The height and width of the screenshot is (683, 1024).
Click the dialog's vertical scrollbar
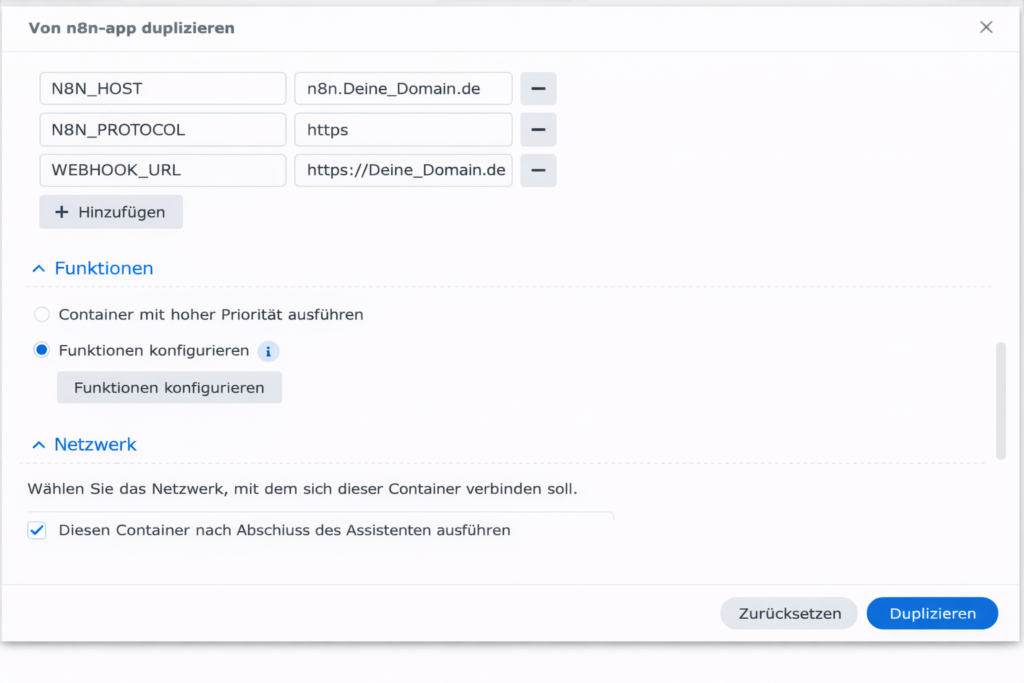click(1001, 400)
